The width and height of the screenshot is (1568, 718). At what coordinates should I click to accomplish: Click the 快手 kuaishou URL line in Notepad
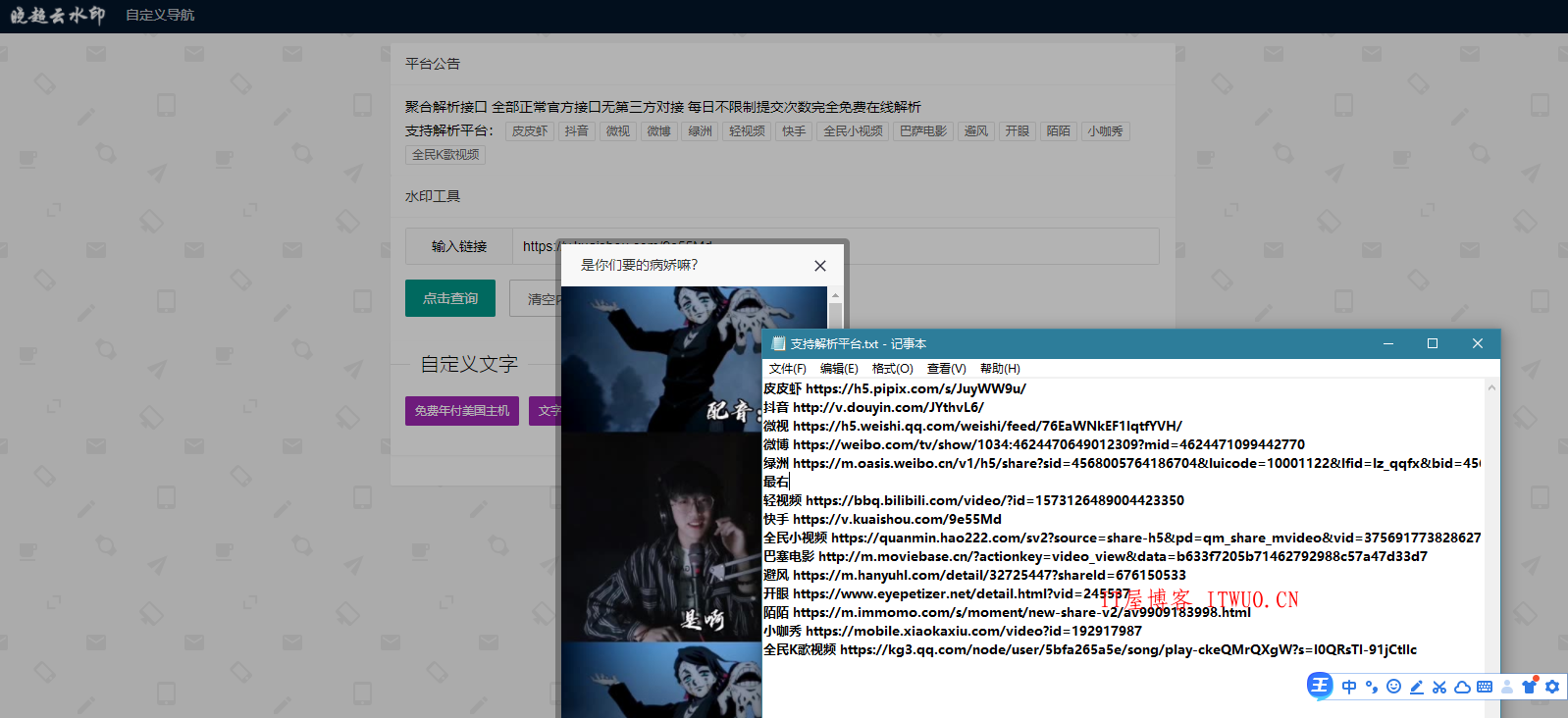tap(882, 519)
